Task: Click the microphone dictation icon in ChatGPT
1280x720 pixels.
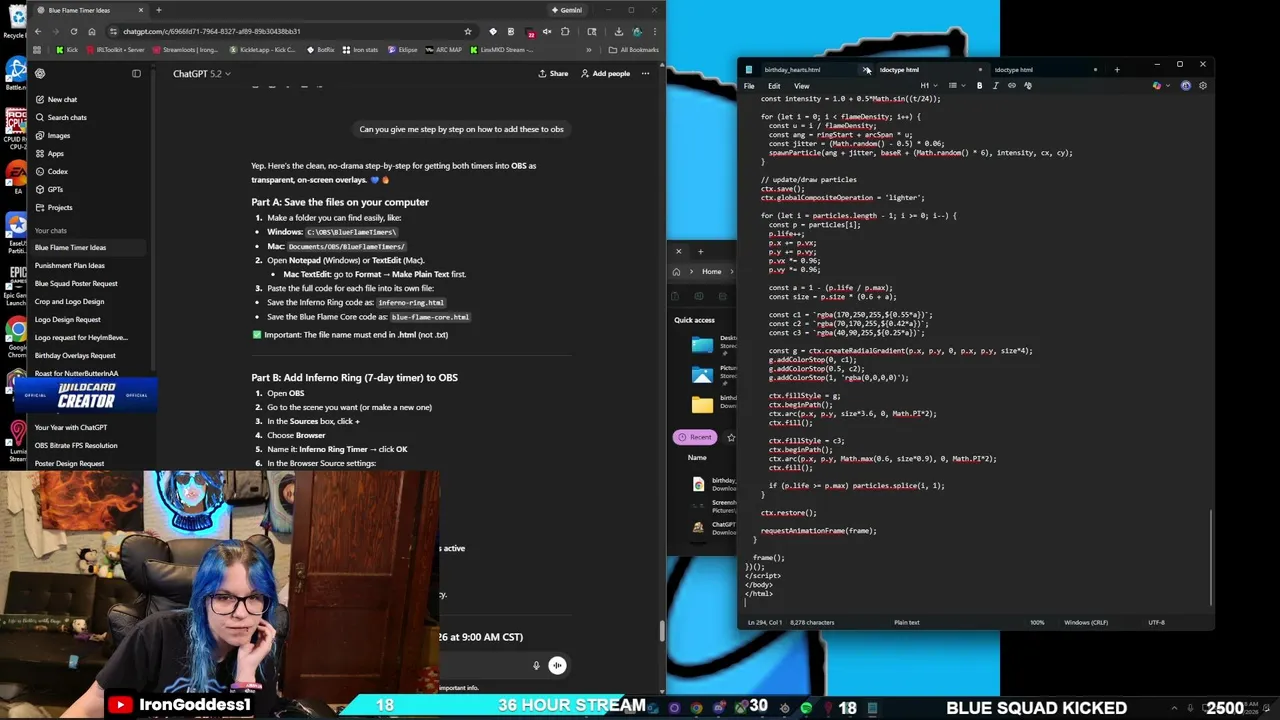Action: pyautogui.click(x=536, y=665)
